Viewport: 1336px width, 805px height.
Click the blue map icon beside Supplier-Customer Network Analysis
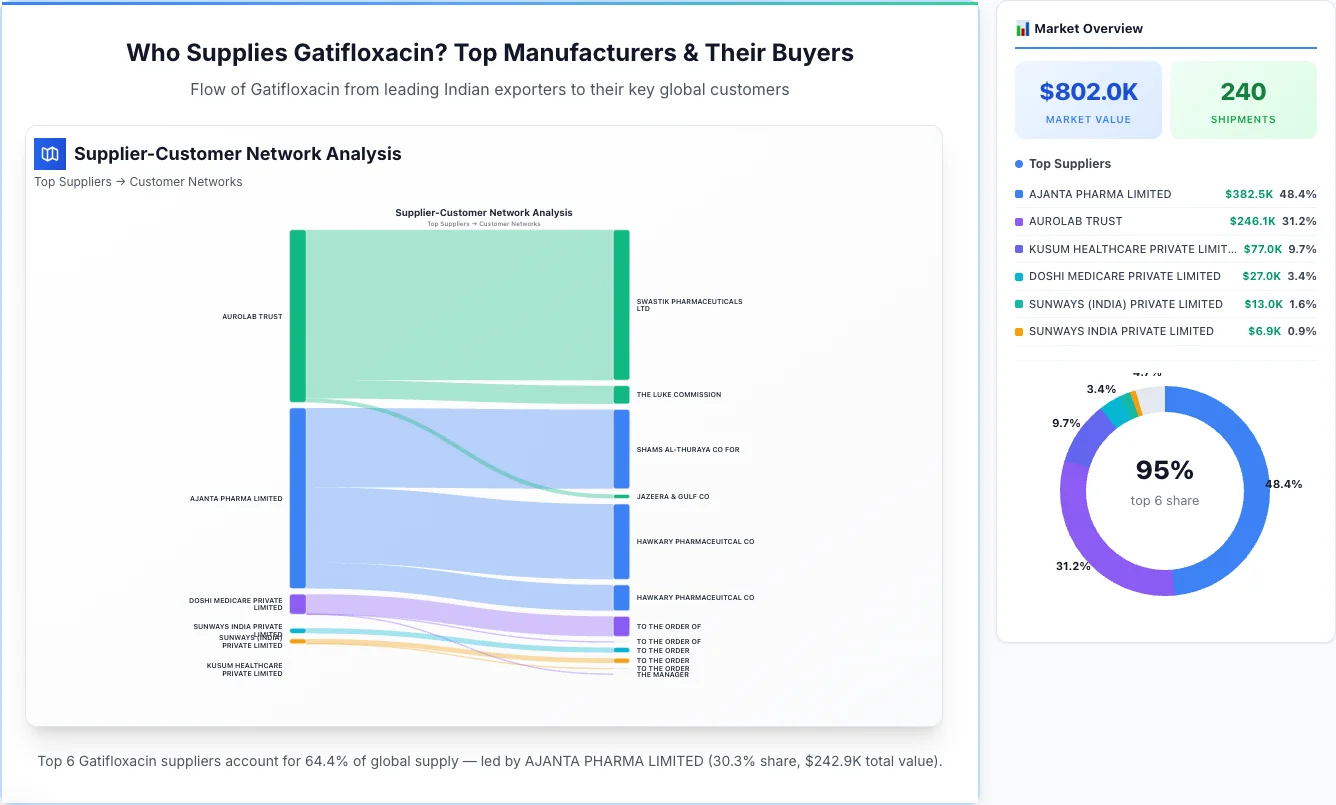pyautogui.click(x=49, y=154)
